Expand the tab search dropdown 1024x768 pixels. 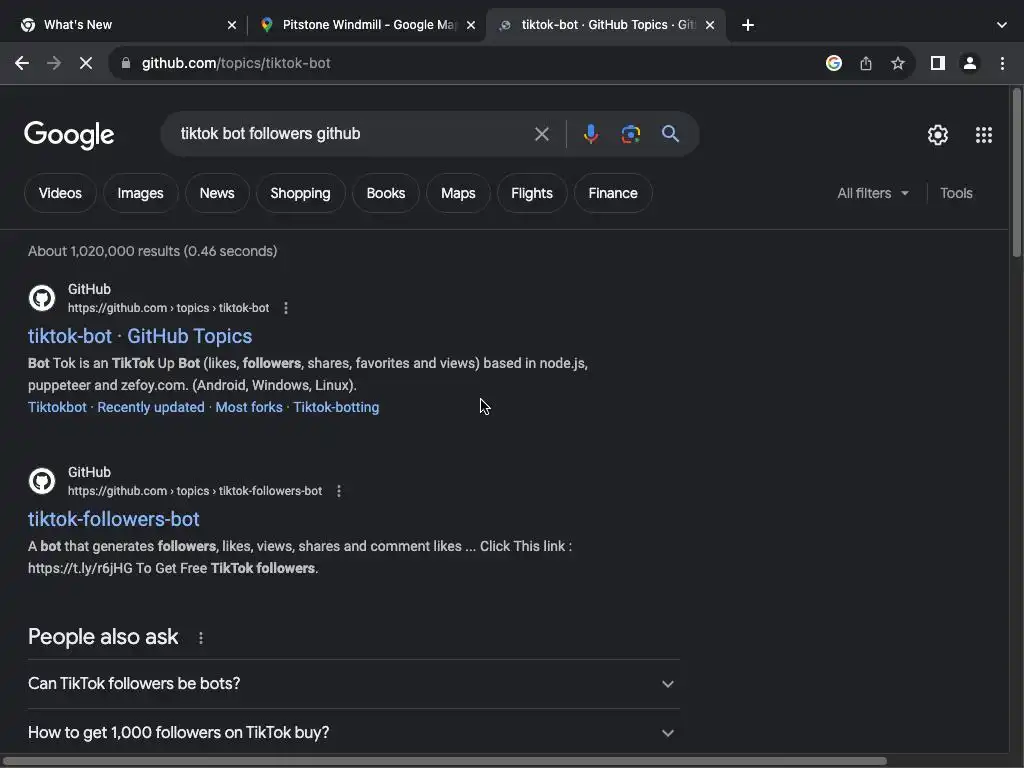tap(1002, 25)
